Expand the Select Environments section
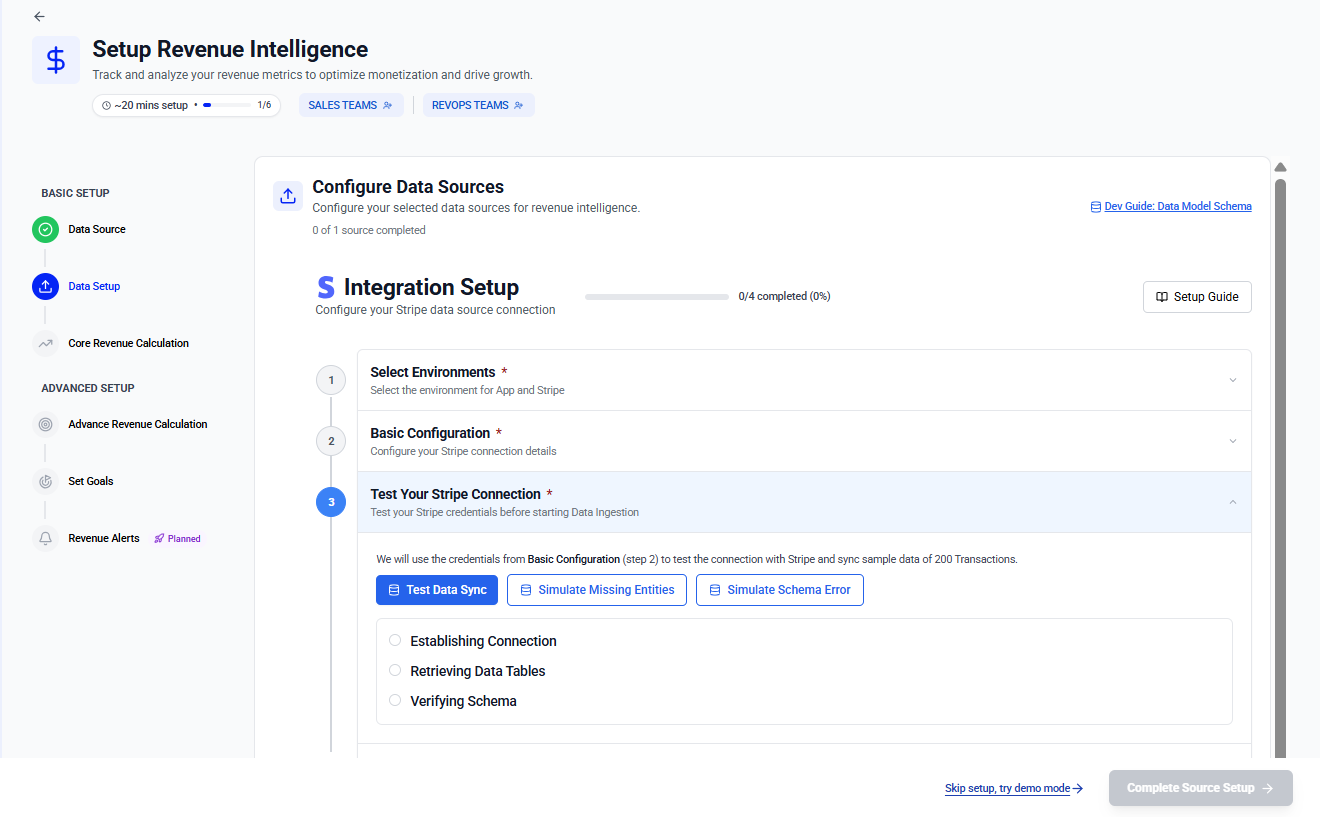This screenshot has height=817, width=1320. click(x=1232, y=380)
